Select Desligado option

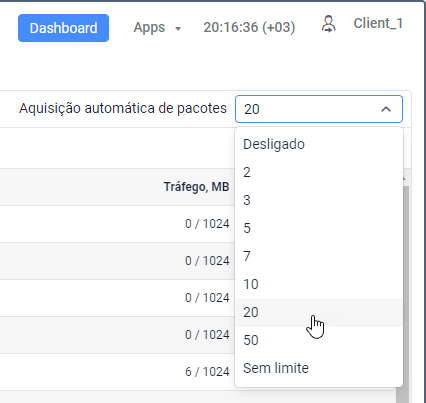pos(319,144)
